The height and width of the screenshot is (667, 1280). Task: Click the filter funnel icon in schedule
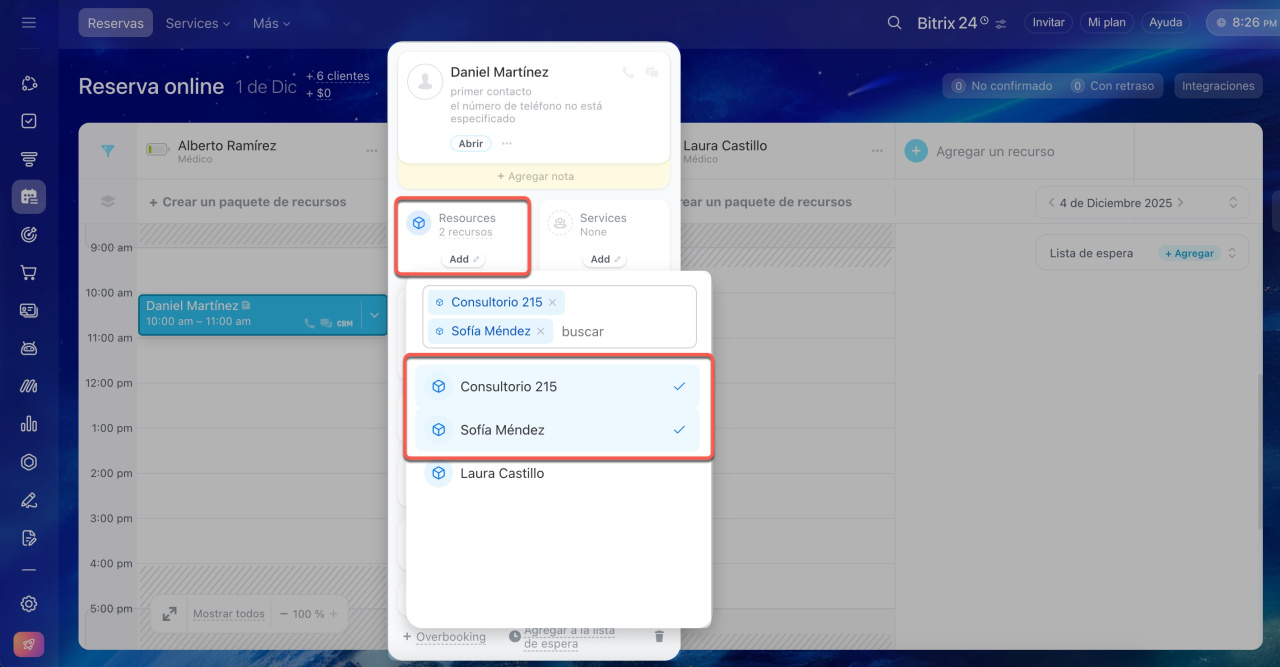pyautogui.click(x=108, y=151)
